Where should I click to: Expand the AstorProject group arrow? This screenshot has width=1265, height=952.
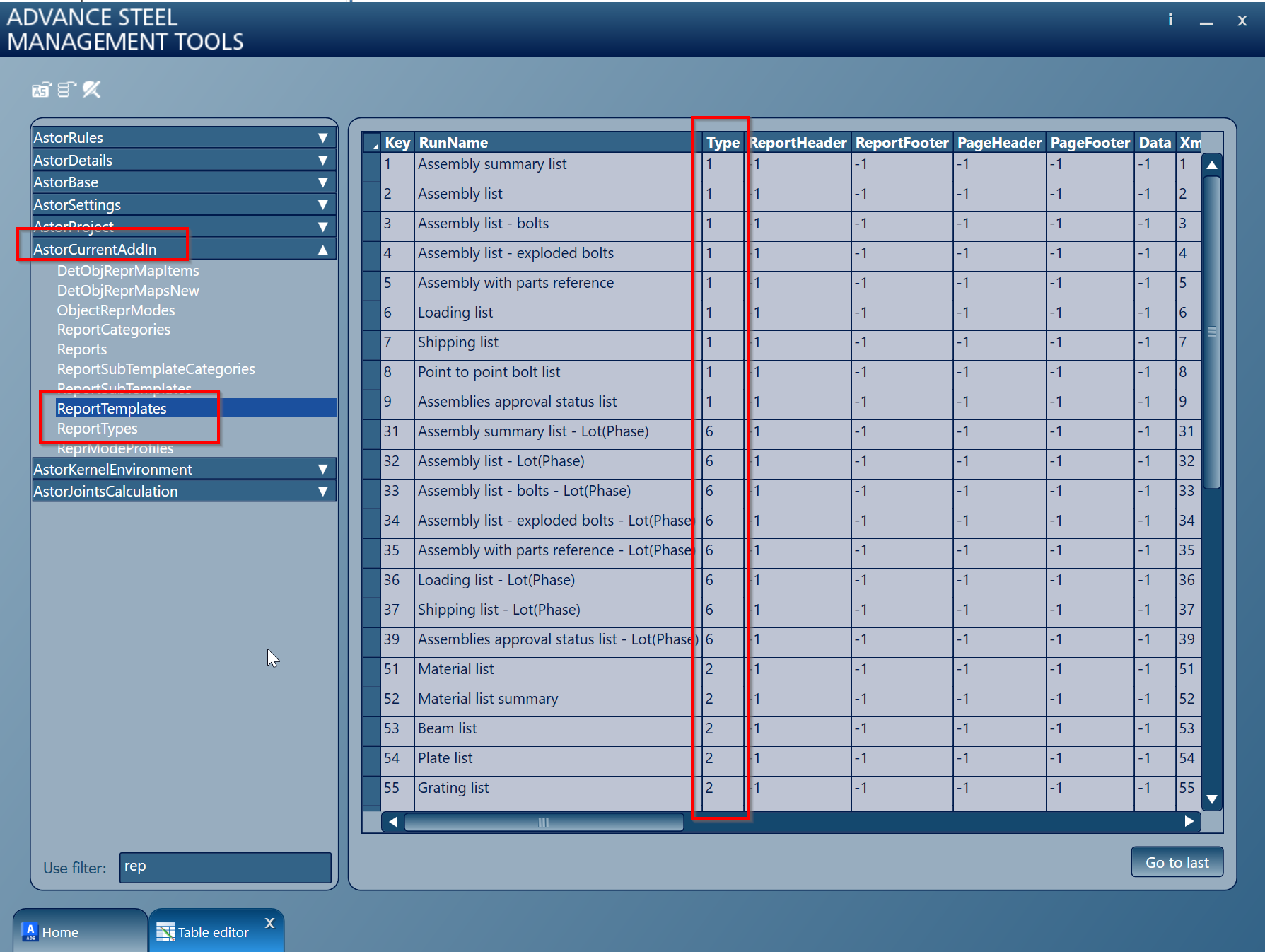[323, 227]
